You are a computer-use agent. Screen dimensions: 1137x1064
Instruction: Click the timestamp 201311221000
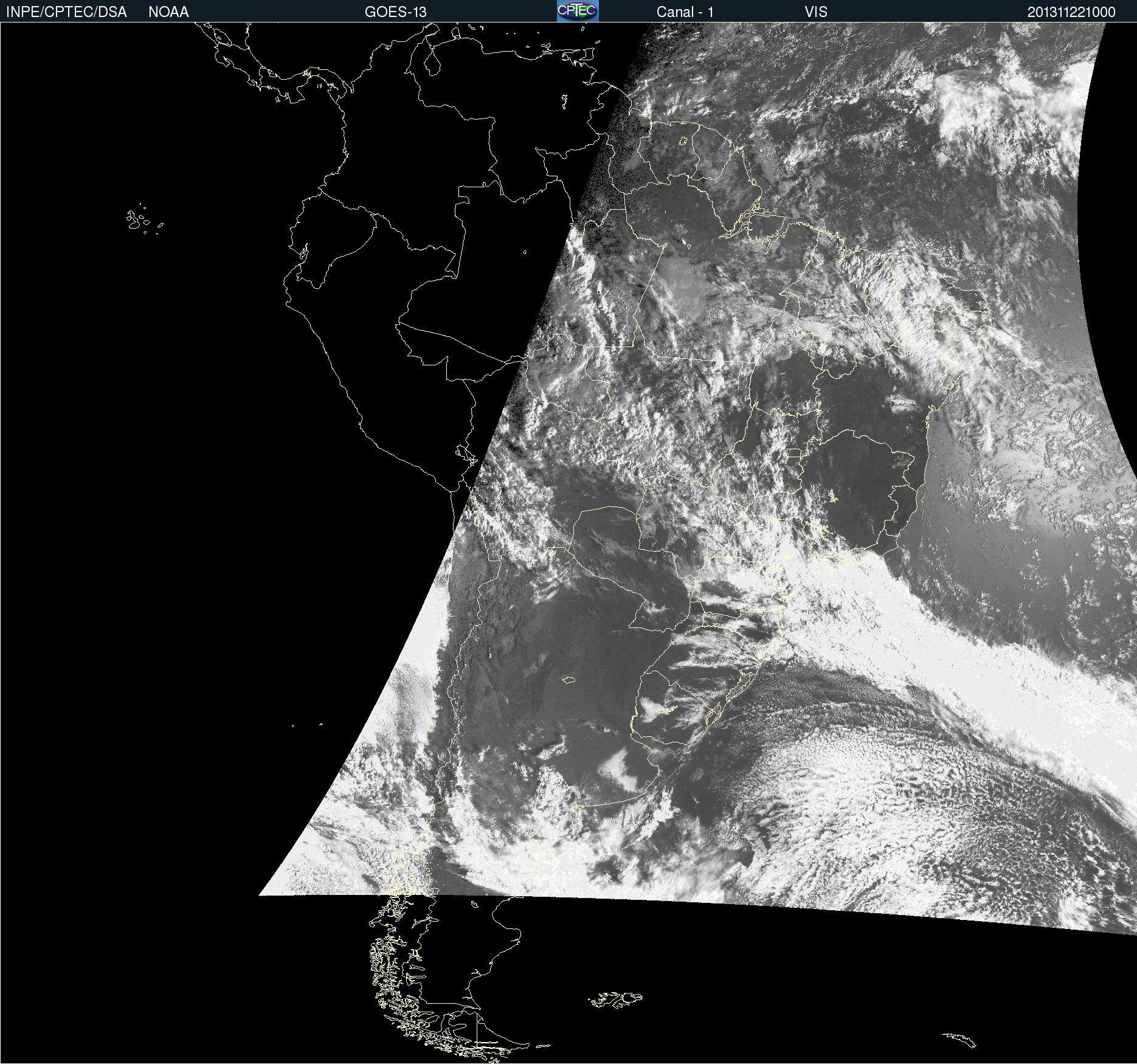point(1071,12)
